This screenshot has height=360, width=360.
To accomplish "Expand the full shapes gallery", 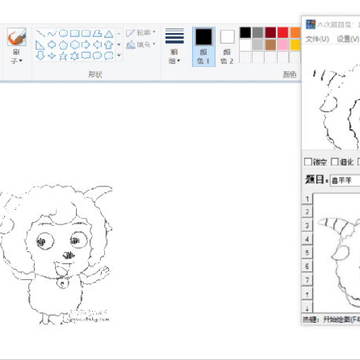I will click(x=119, y=55).
